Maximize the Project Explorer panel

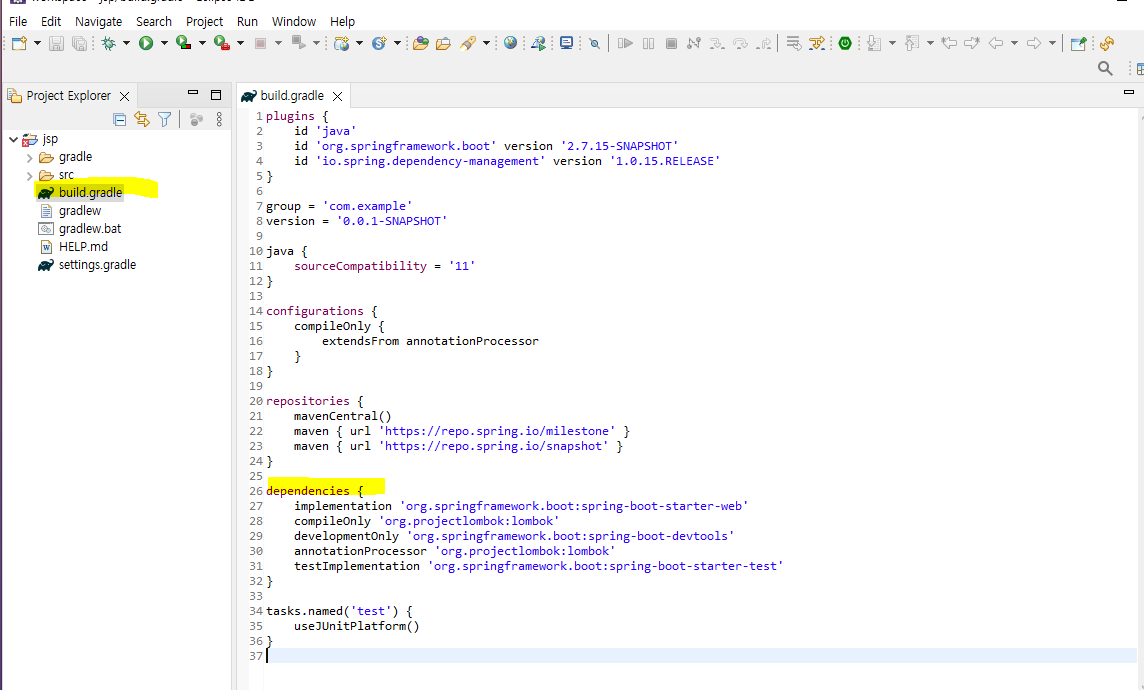pyautogui.click(x=216, y=95)
